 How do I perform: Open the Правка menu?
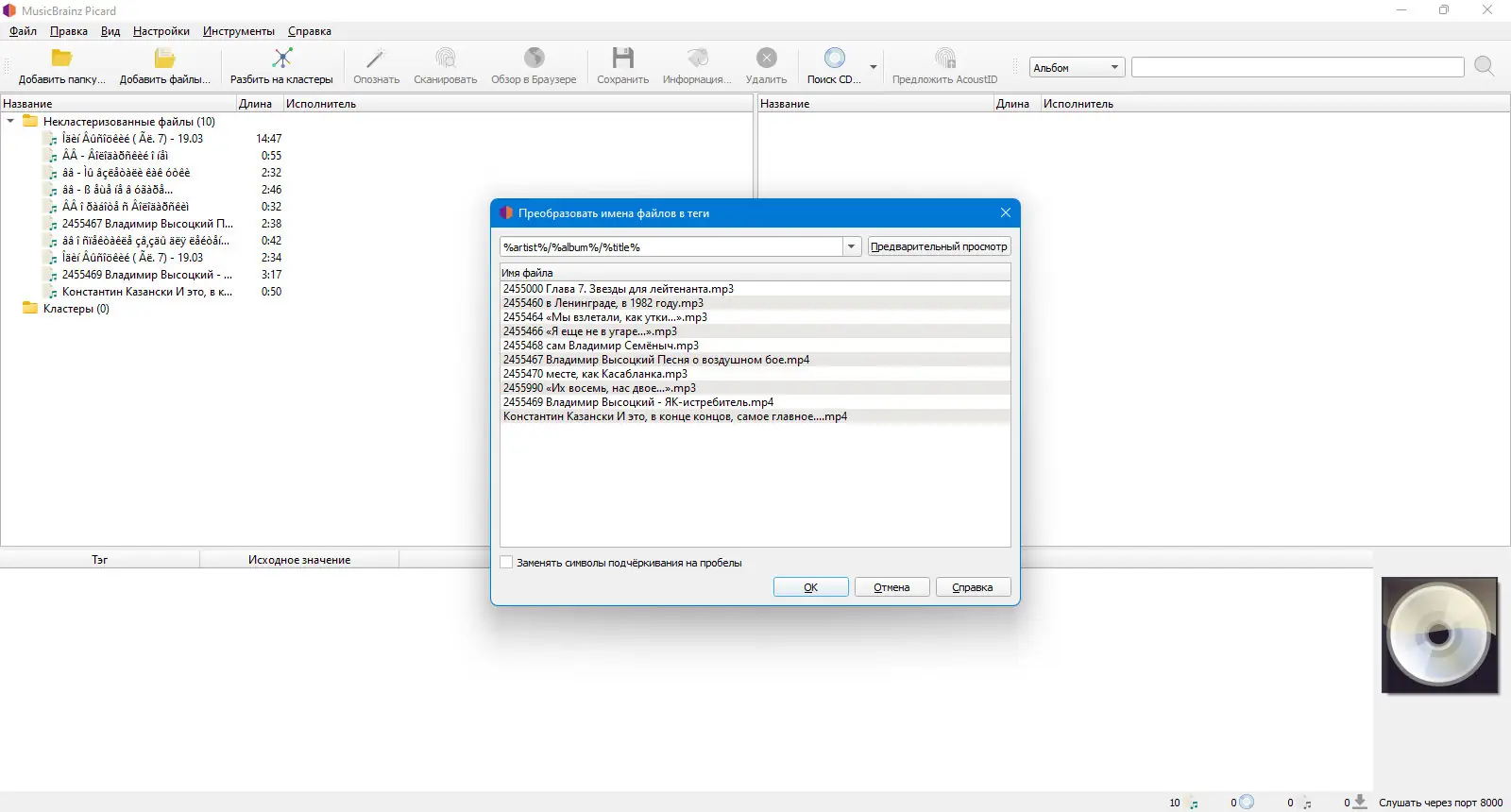pos(69,31)
